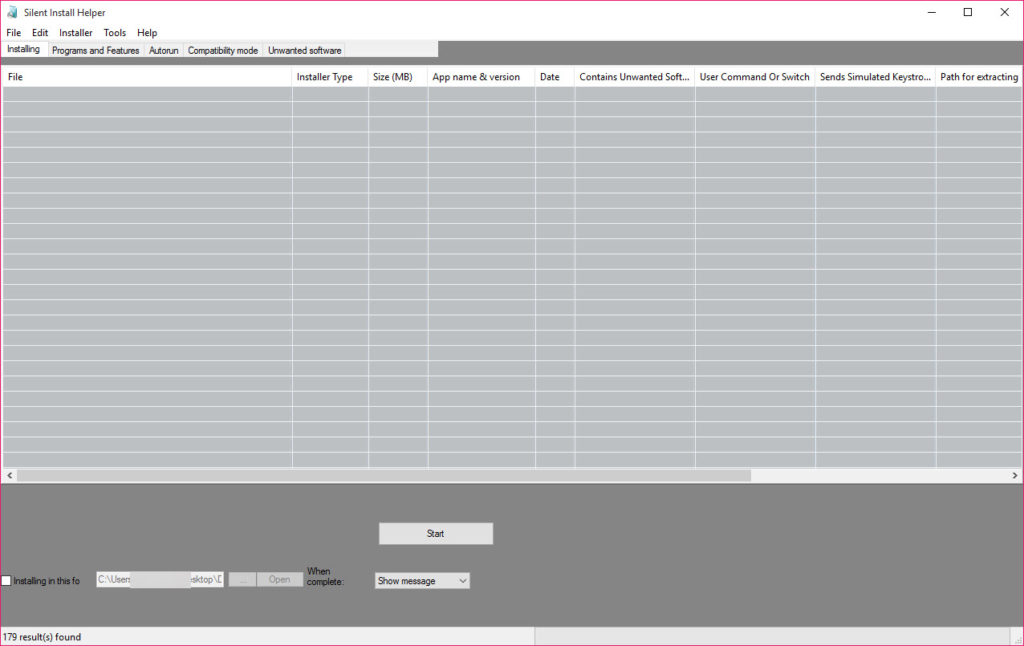1024x646 pixels.
Task: Click '179 result(s) found' status text
Action: (x=42, y=637)
